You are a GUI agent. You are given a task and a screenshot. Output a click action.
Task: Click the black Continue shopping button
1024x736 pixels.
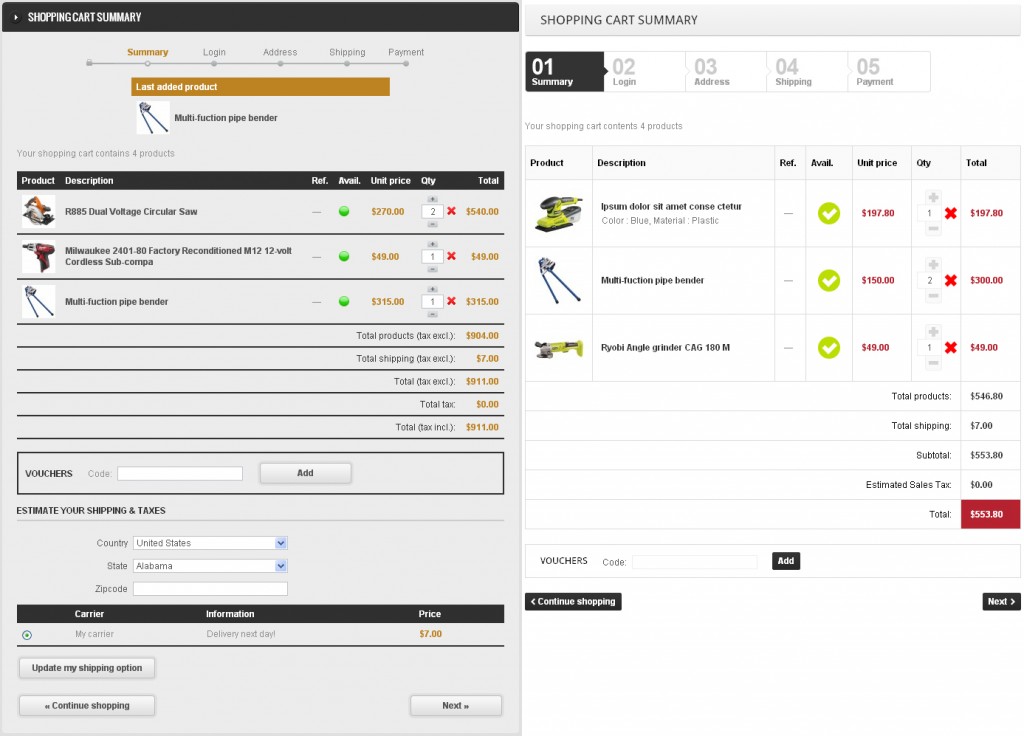point(573,602)
